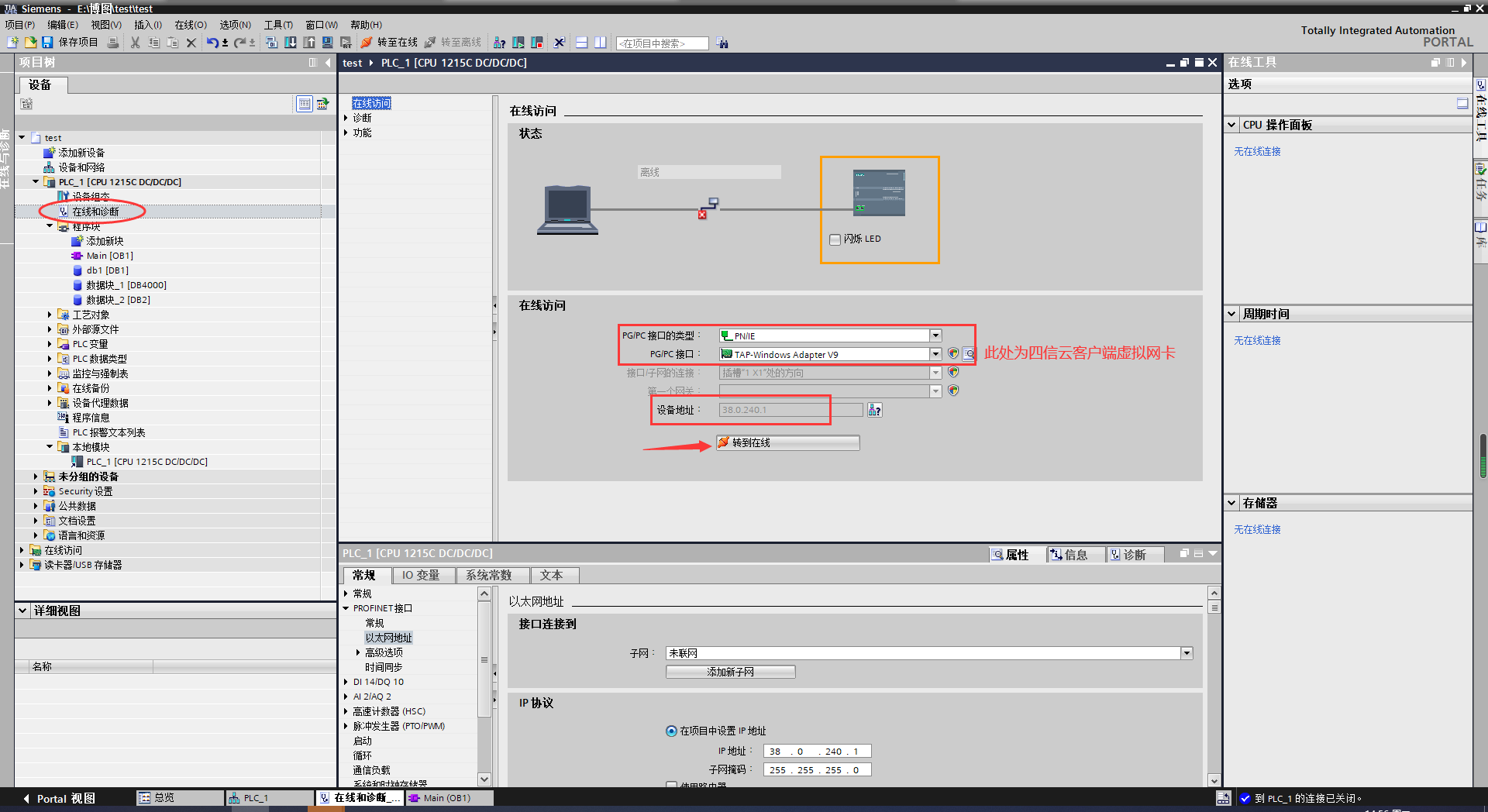Click the magnifier icon beside PG/PC 接口

pyautogui.click(x=969, y=354)
